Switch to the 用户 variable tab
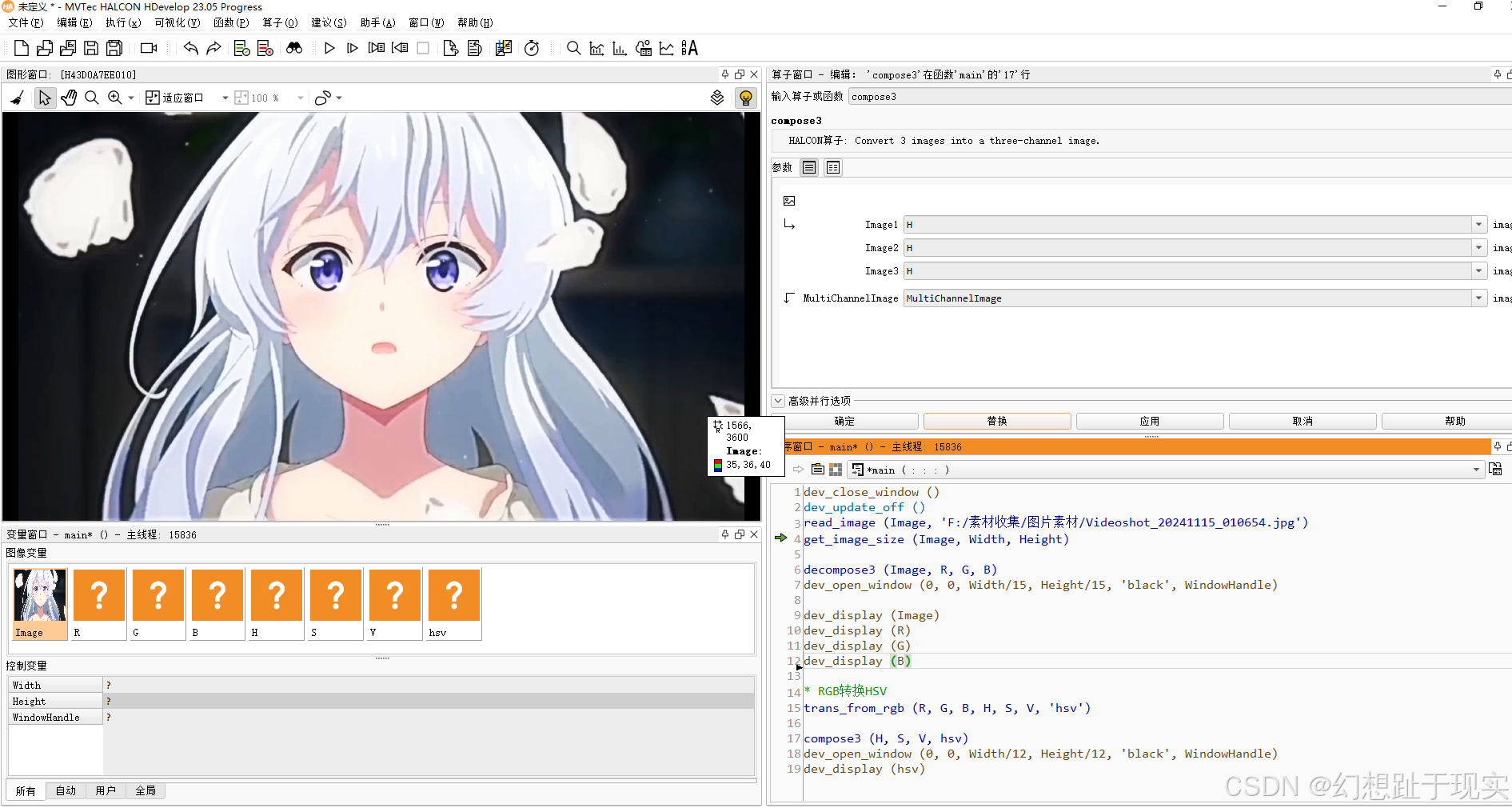 pos(106,790)
